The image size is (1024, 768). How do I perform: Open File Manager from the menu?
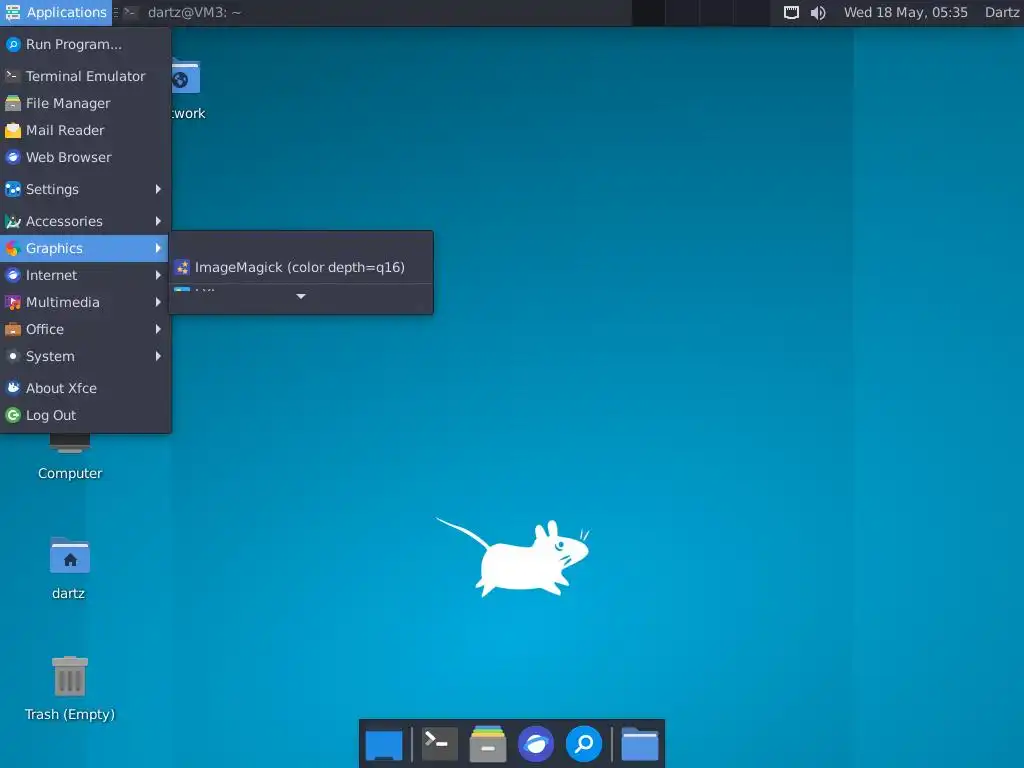[x=85, y=103]
